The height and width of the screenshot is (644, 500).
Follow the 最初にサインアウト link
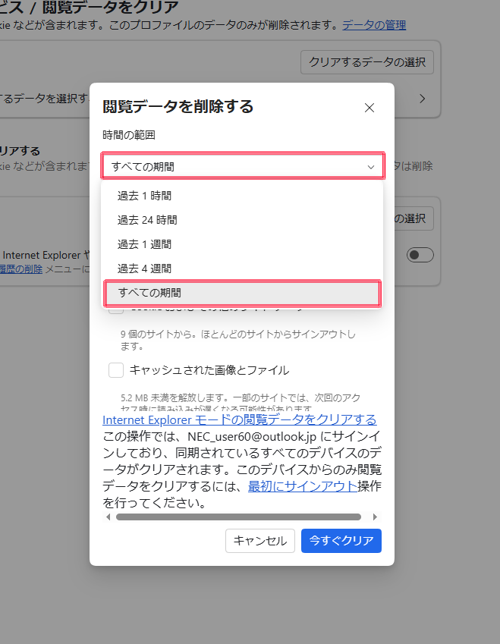303,486
